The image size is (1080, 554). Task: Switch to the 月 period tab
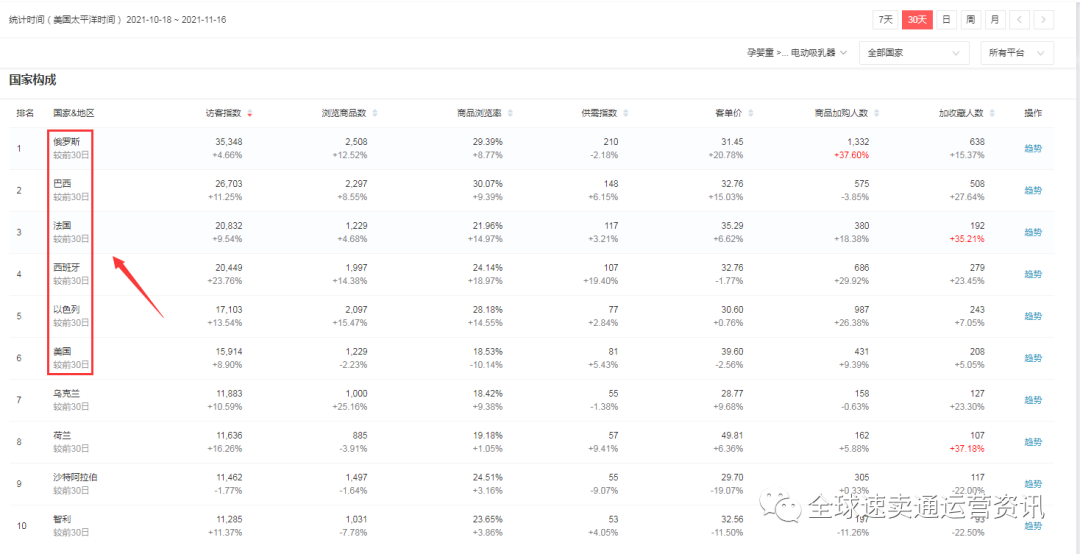click(994, 19)
